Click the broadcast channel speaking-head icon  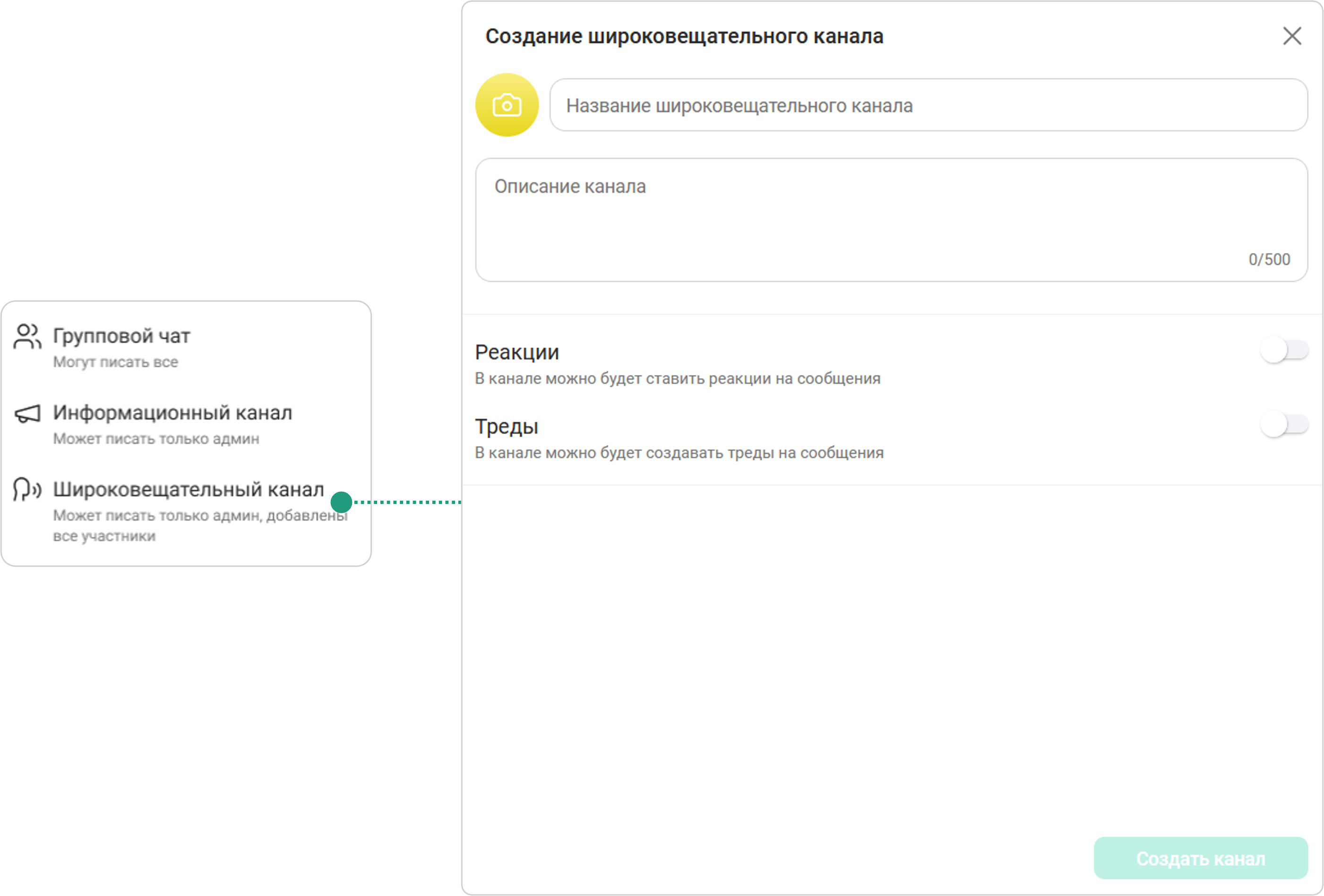click(x=27, y=489)
